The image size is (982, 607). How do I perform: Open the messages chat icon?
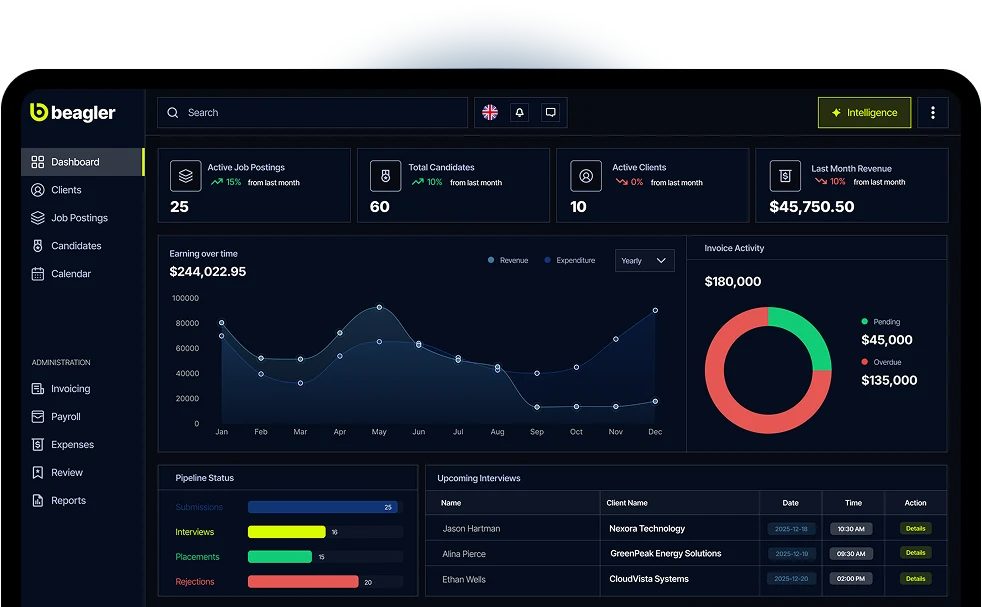pos(550,112)
